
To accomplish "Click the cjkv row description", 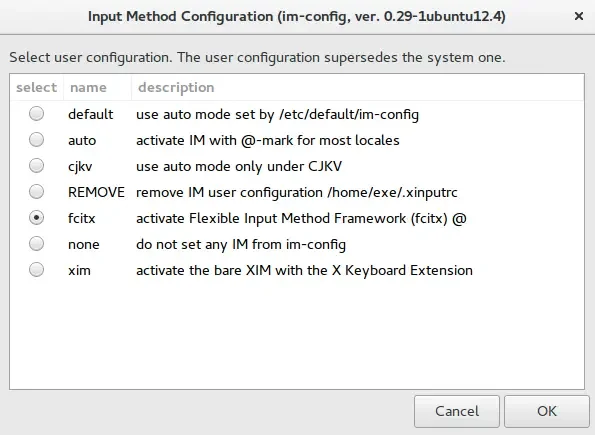I will (239, 167).
